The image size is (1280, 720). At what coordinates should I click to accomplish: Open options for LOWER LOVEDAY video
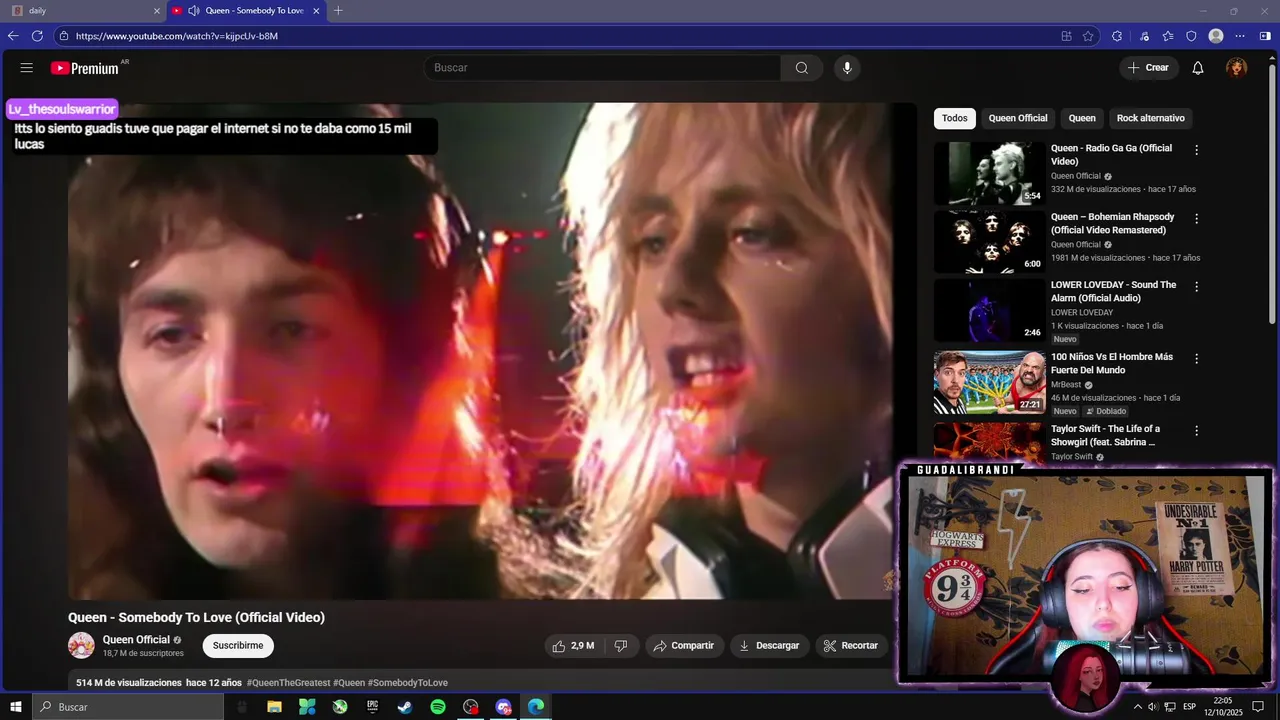click(1196, 286)
